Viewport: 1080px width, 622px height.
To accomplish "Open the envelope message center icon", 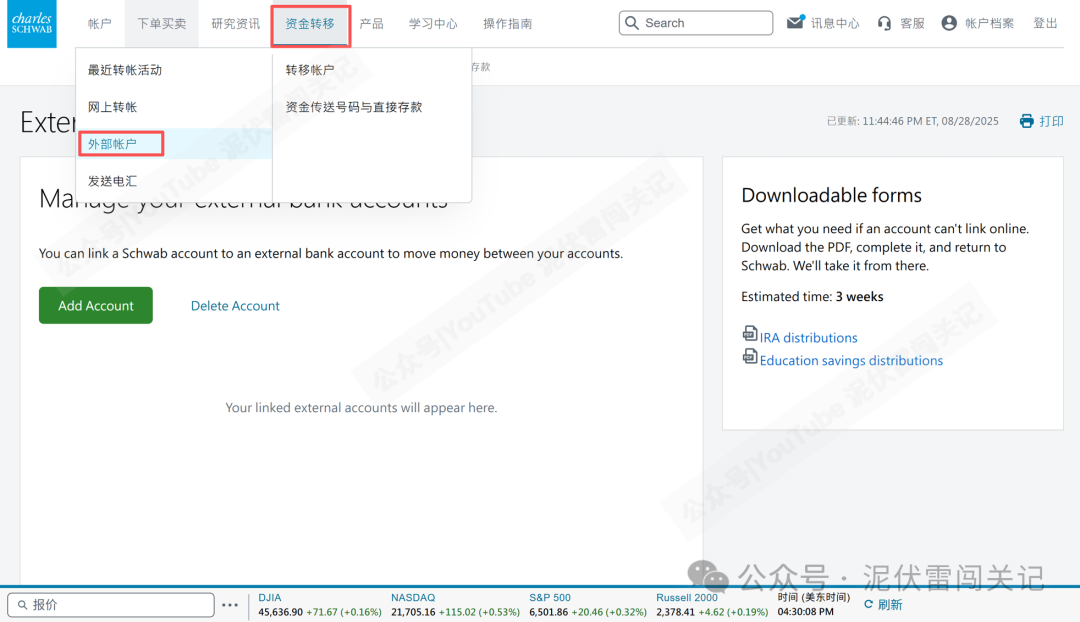I will 796,22.
